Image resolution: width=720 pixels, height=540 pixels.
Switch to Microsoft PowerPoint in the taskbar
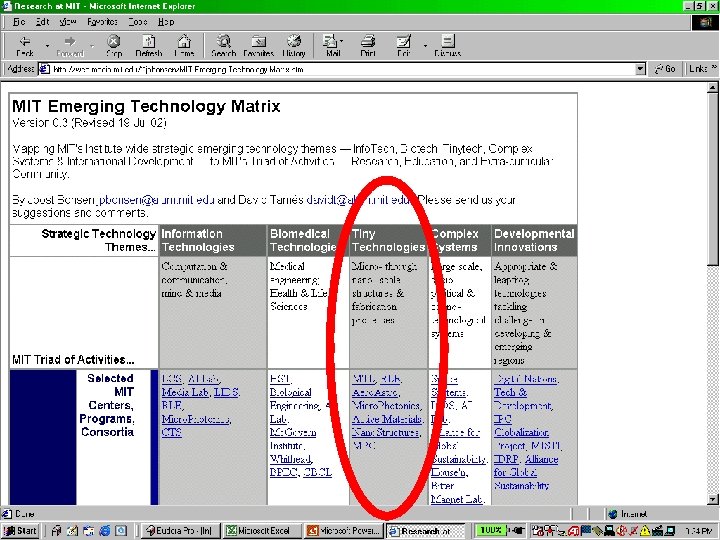344,531
